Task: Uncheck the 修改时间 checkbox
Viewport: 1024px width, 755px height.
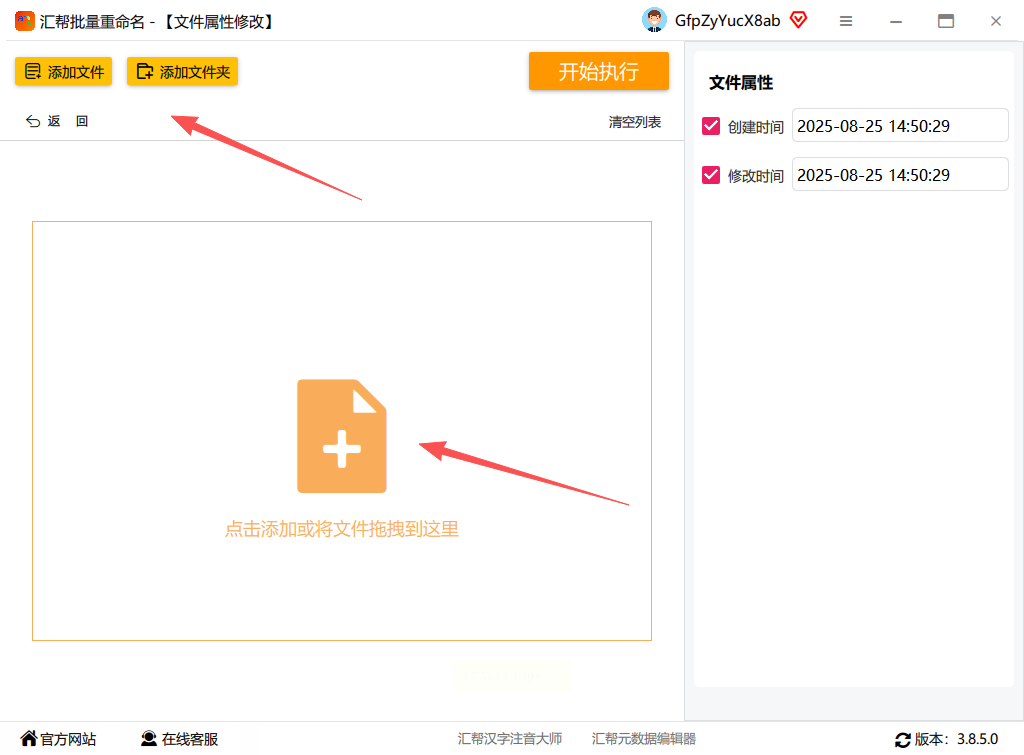Action: point(711,175)
